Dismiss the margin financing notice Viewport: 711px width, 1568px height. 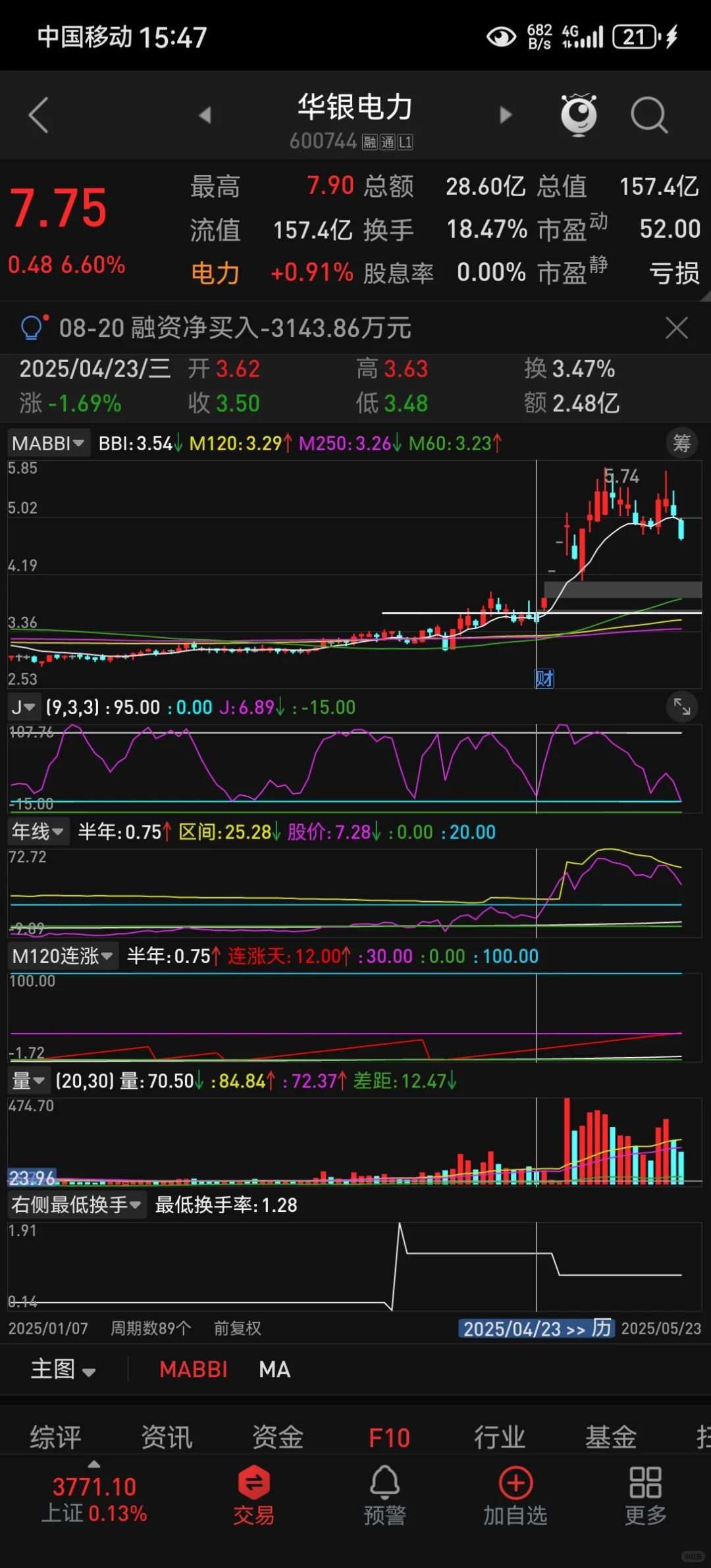(x=677, y=327)
